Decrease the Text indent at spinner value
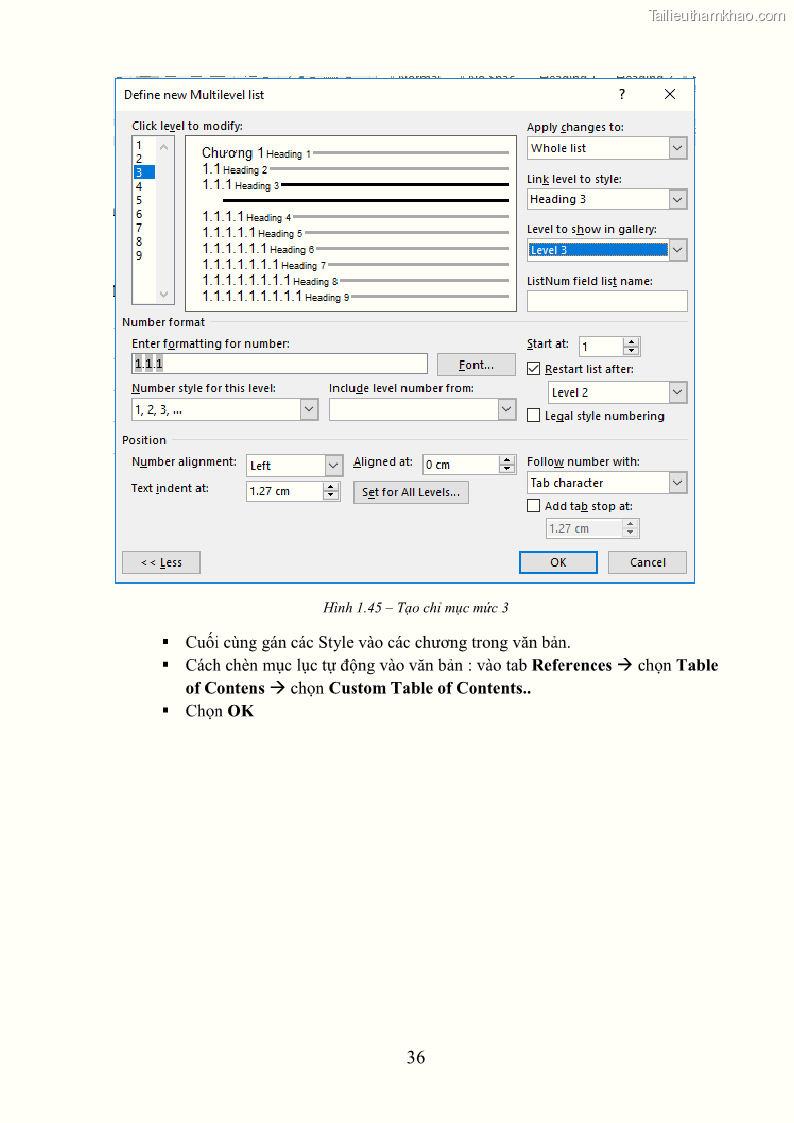The width and height of the screenshot is (794, 1123). (x=331, y=496)
